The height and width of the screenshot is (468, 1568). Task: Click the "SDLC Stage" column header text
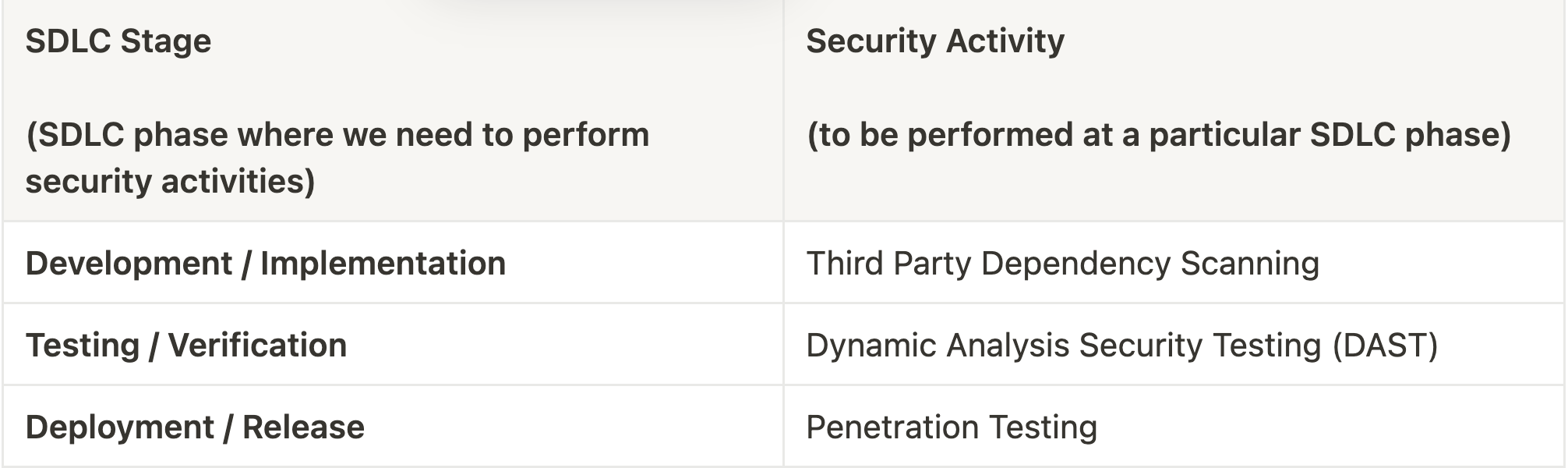tap(118, 41)
